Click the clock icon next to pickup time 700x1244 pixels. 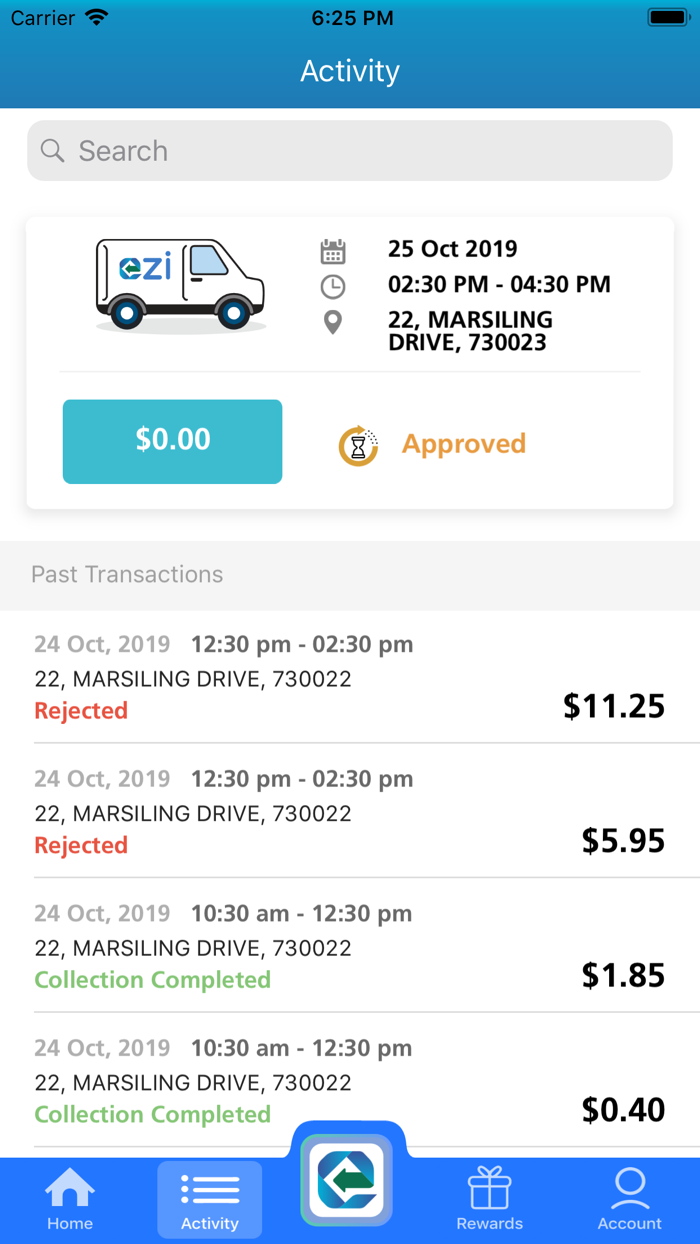[333, 284]
